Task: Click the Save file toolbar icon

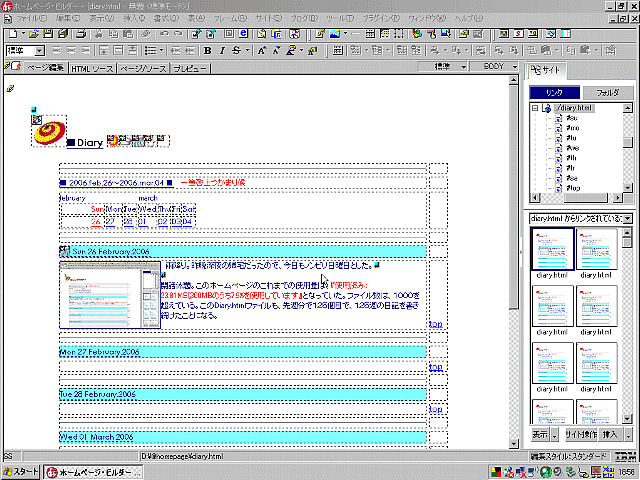Action: pyautogui.click(x=48, y=33)
